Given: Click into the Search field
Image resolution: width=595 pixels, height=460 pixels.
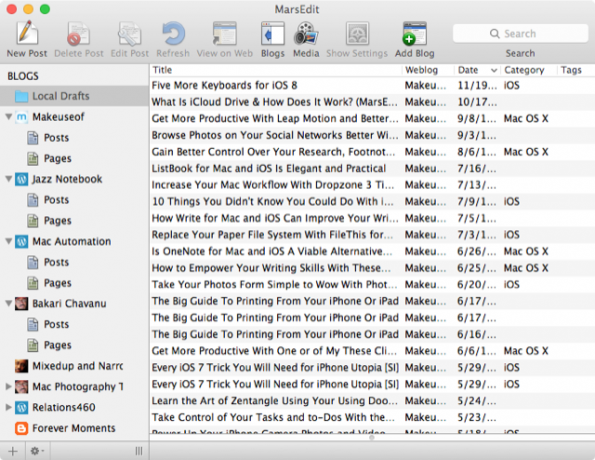Looking at the screenshot, I should pyautogui.click(x=520, y=33).
